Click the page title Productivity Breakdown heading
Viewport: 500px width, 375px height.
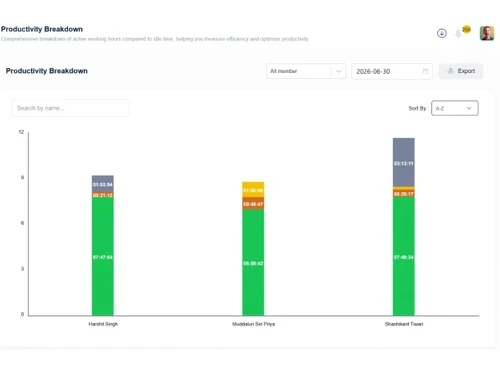click(x=42, y=29)
